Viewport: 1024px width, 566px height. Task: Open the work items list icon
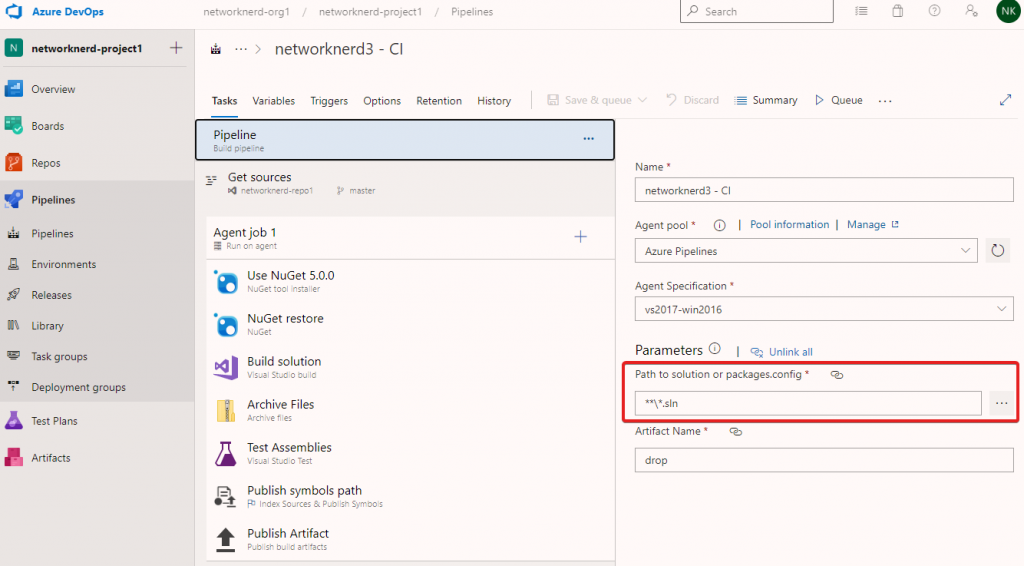pos(861,11)
